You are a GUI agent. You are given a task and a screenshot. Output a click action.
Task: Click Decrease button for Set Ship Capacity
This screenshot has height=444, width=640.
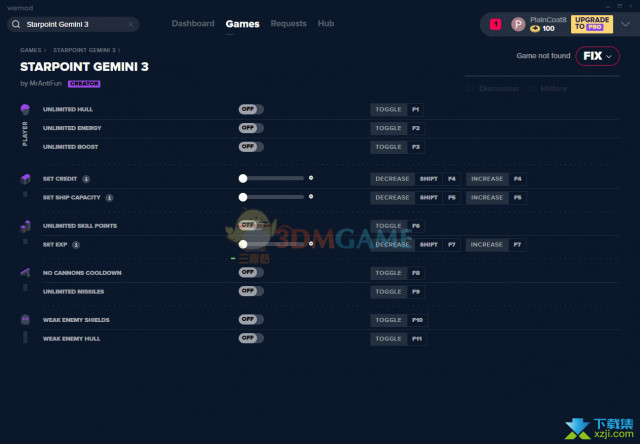click(392, 198)
